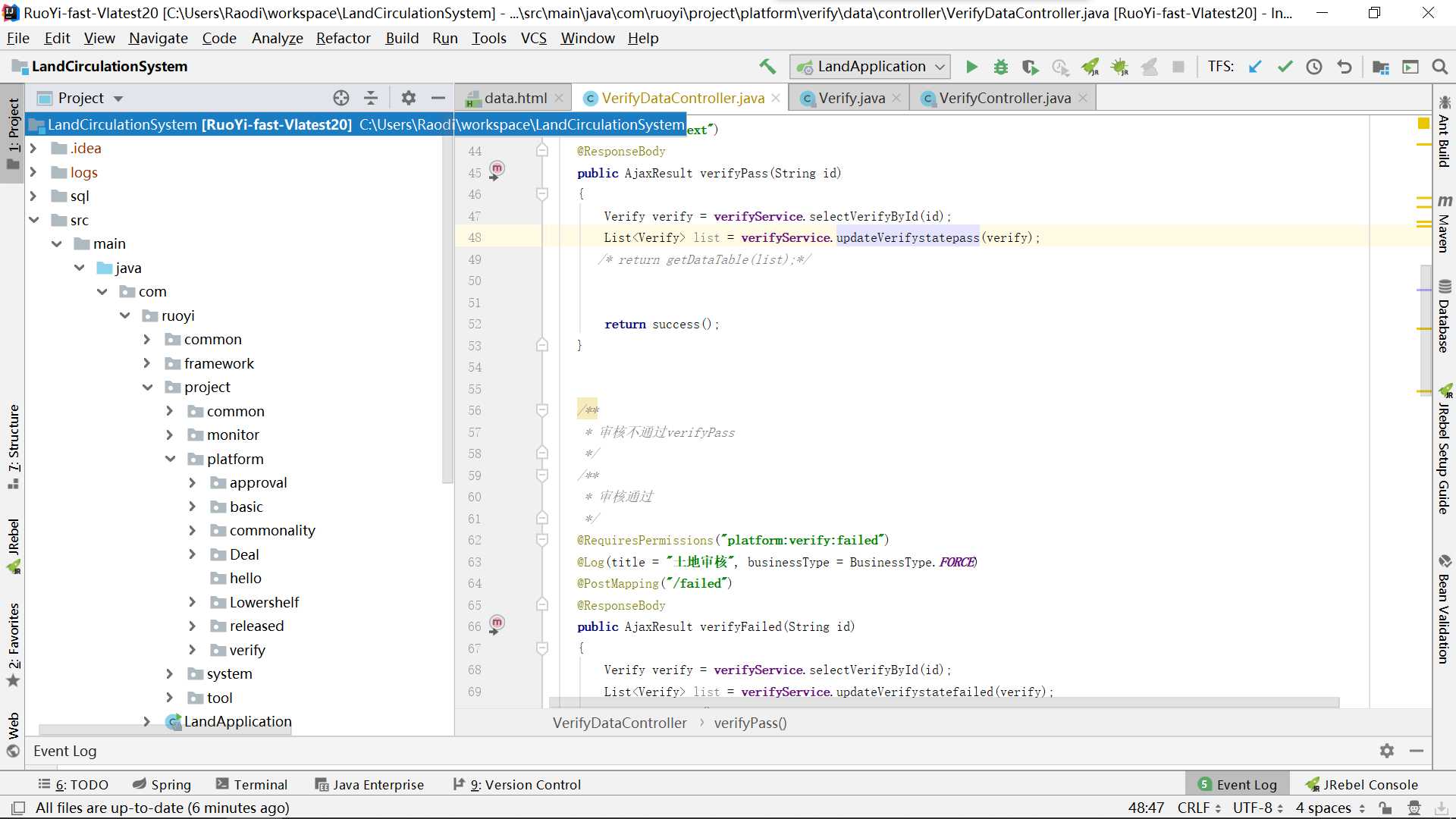Open the TODO tool window
Image resolution: width=1456 pixels, height=819 pixels.
pyautogui.click(x=73, y=784)
